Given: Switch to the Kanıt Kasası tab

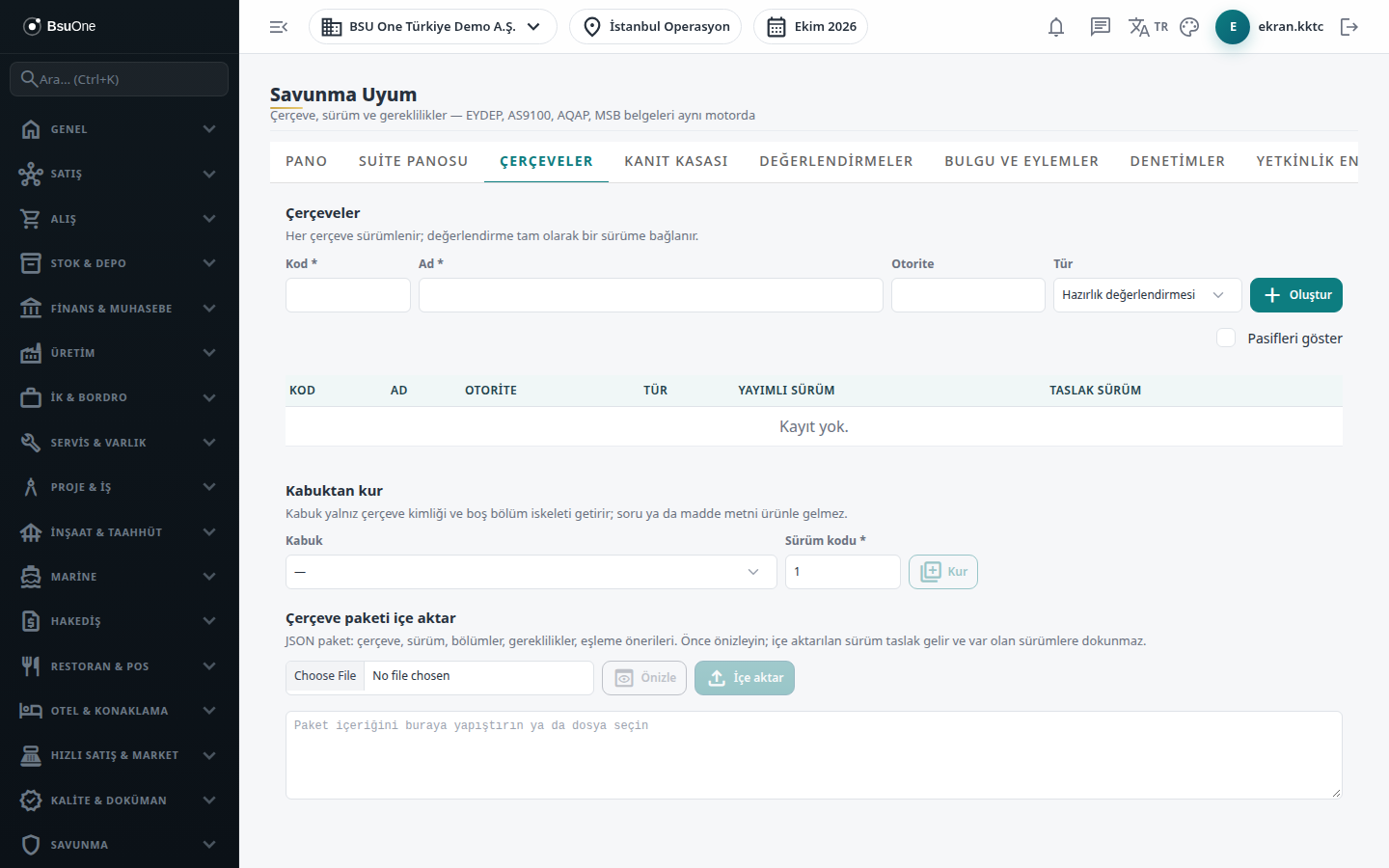Looking at the screenshot, I should (676, 161).
